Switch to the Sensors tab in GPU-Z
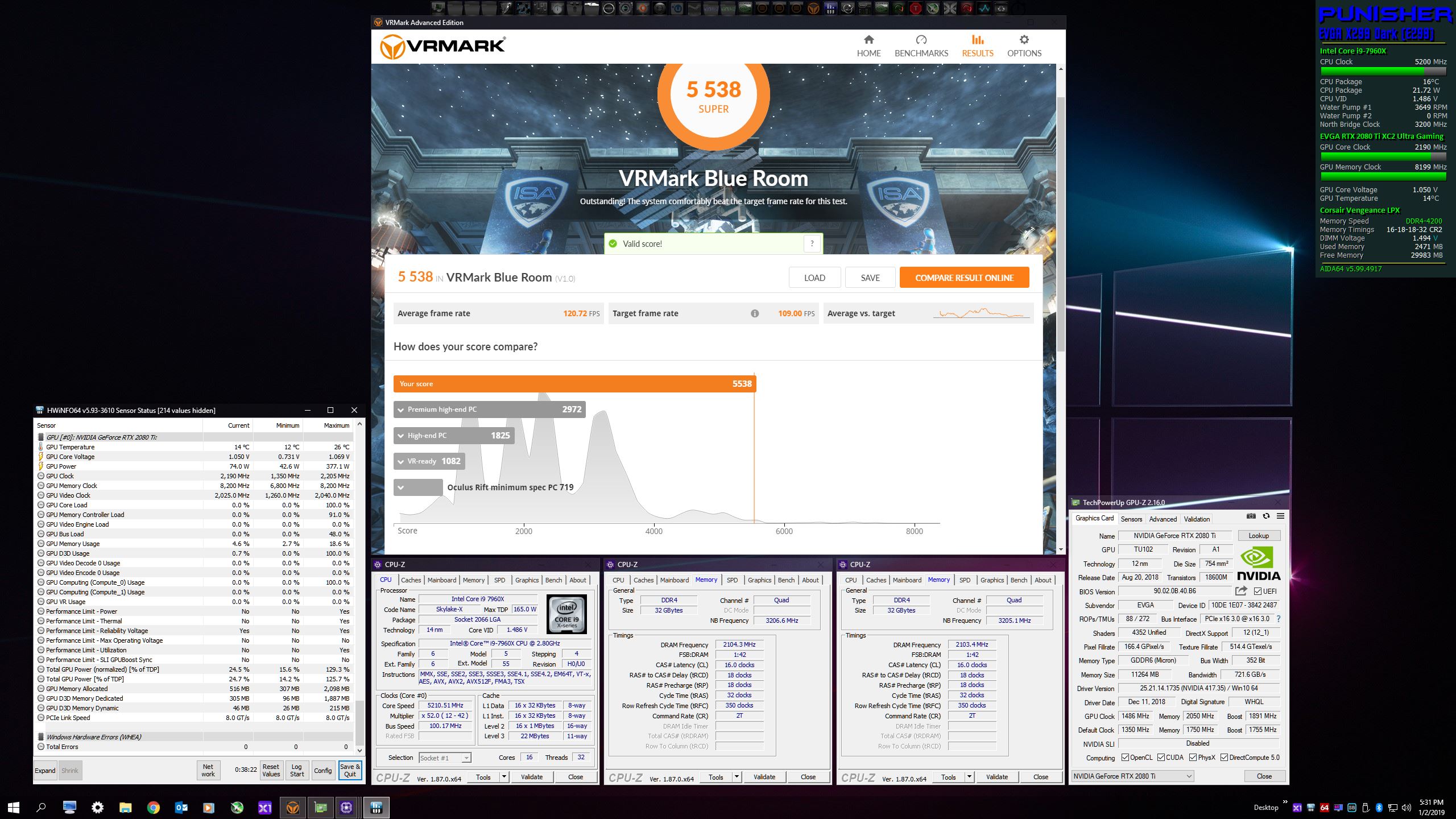Viewport: 1456px width, 819px height. (x=1131, y=519)
